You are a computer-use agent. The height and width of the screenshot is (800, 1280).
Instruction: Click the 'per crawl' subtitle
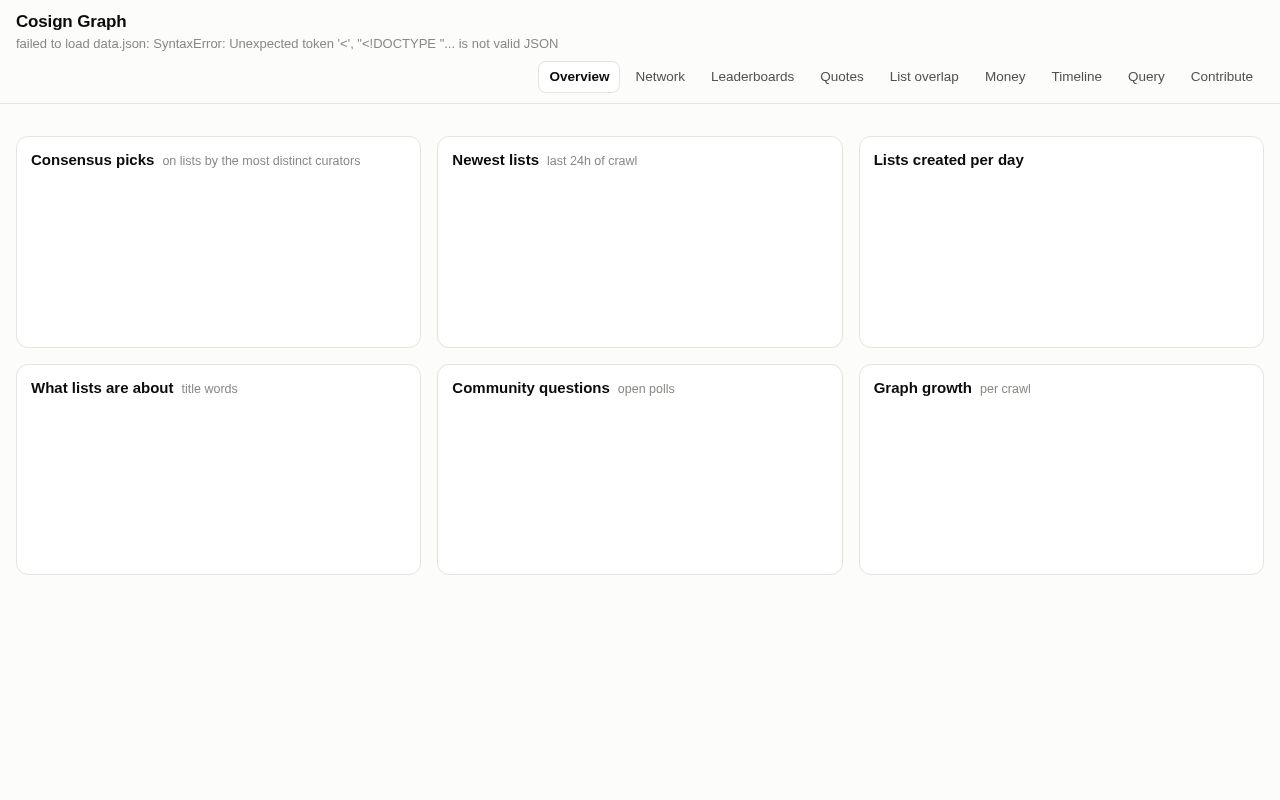pyautogui.click(x=1005, y=389)
